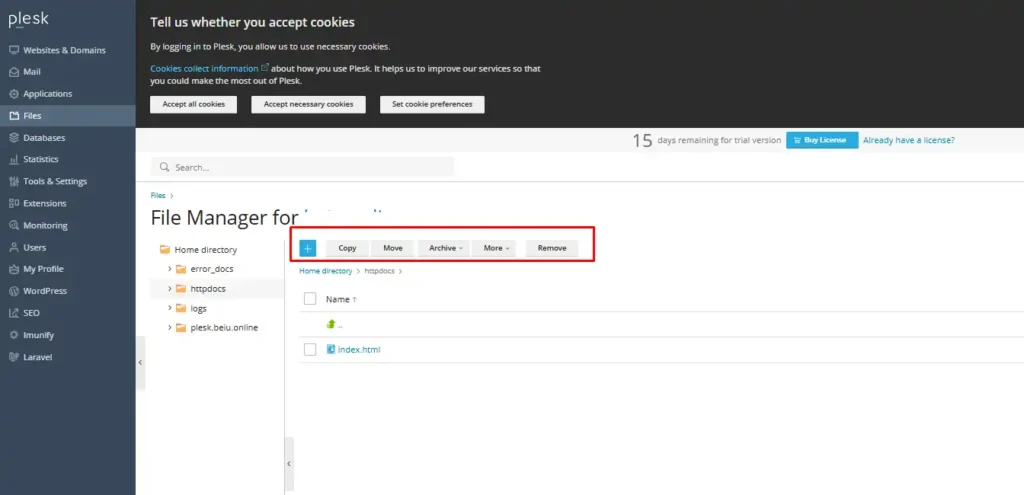Click the Extensions icon in sidebar
1024x495 pixels.
pos(14,204)
